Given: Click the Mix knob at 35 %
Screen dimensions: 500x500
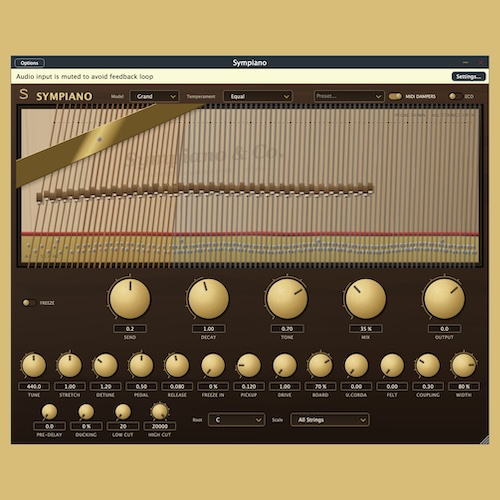Looking at the screenshot, I should [366, 299].
